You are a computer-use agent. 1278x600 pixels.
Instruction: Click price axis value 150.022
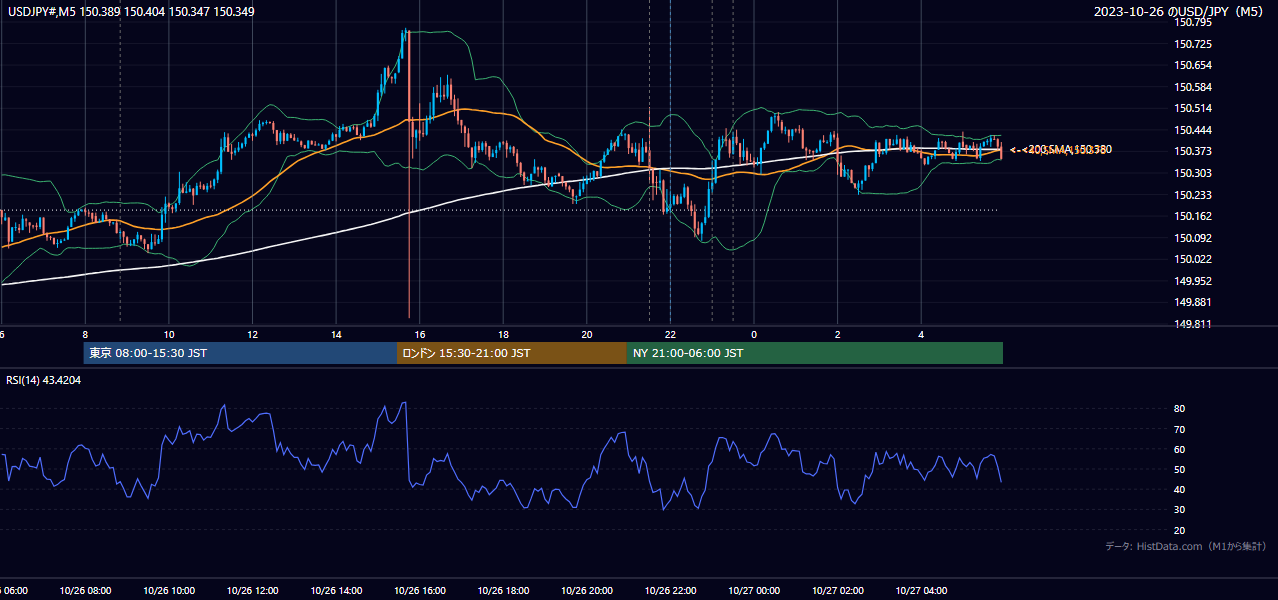(1193, 259)
